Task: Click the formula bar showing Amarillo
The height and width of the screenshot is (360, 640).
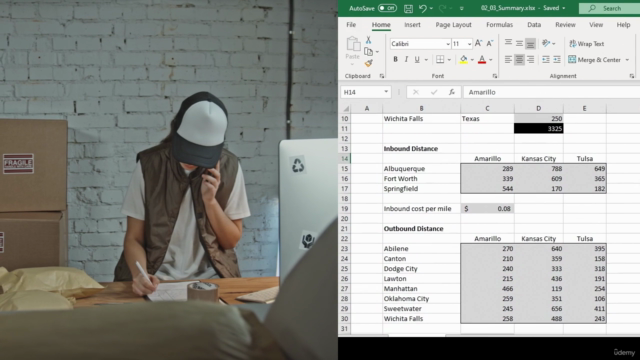Action: pos(551,92)
